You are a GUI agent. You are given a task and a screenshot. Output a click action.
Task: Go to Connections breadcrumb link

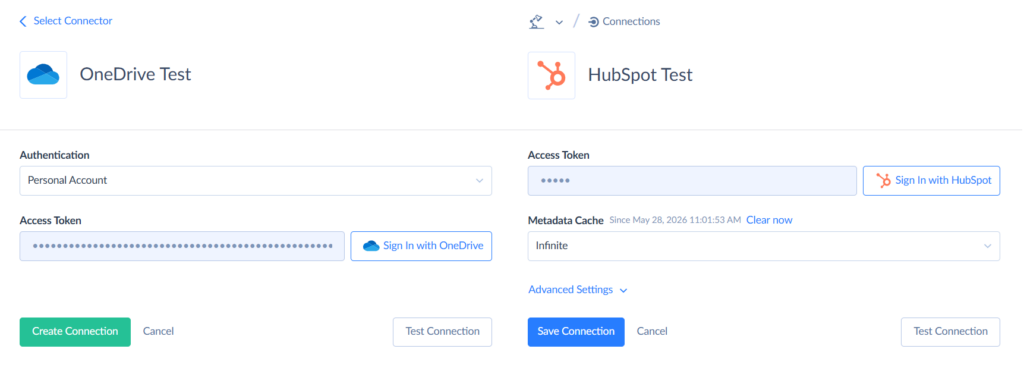point(624,22)
